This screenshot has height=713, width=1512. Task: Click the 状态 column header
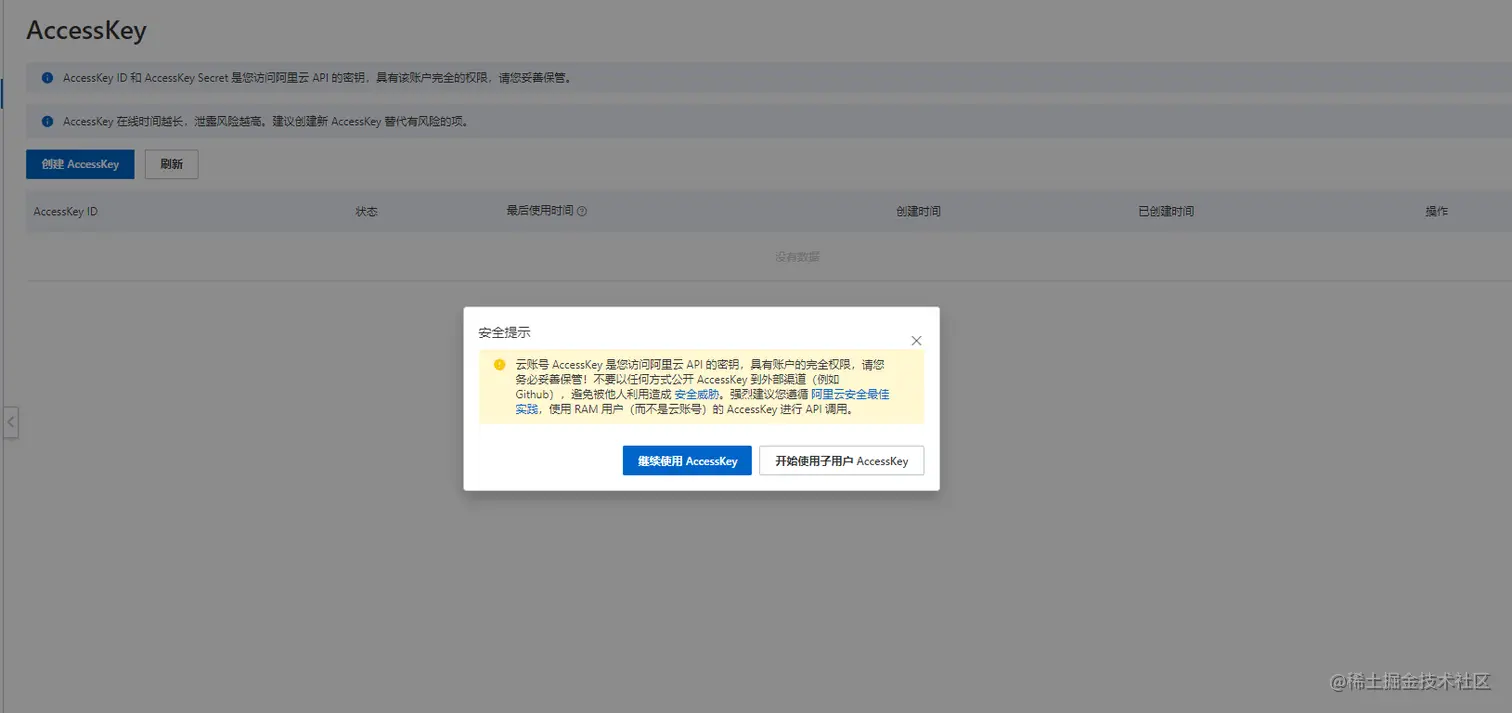click(x=366, y=211)
